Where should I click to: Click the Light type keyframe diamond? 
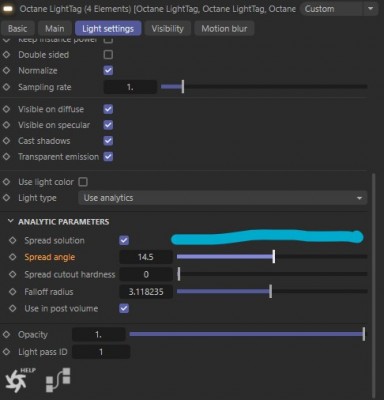tap(6, 198)
